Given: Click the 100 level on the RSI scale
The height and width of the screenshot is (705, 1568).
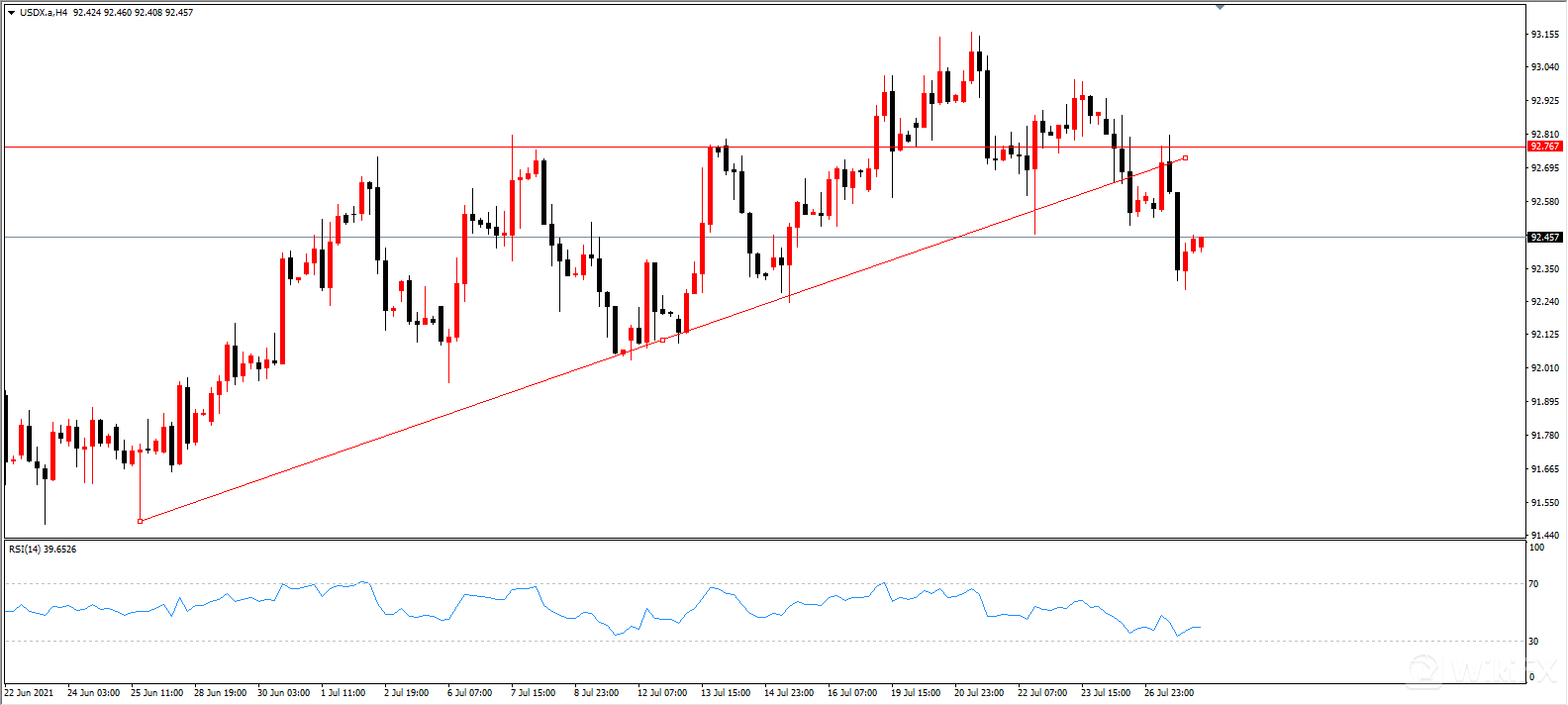Looking at the screenshot, I should pyautogui.click(x=1536, y=548).
